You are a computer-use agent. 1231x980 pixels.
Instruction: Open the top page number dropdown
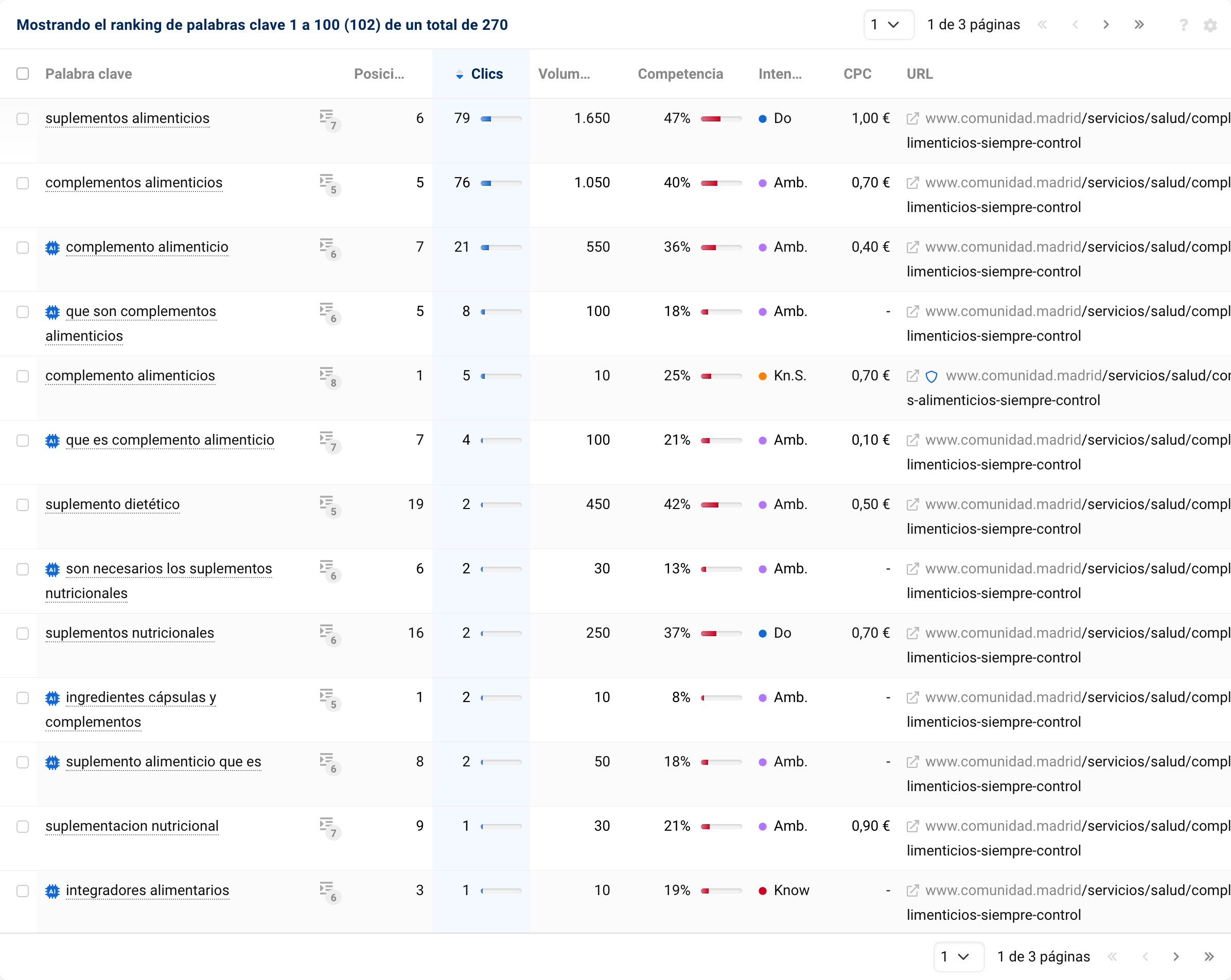click(888, 25)
